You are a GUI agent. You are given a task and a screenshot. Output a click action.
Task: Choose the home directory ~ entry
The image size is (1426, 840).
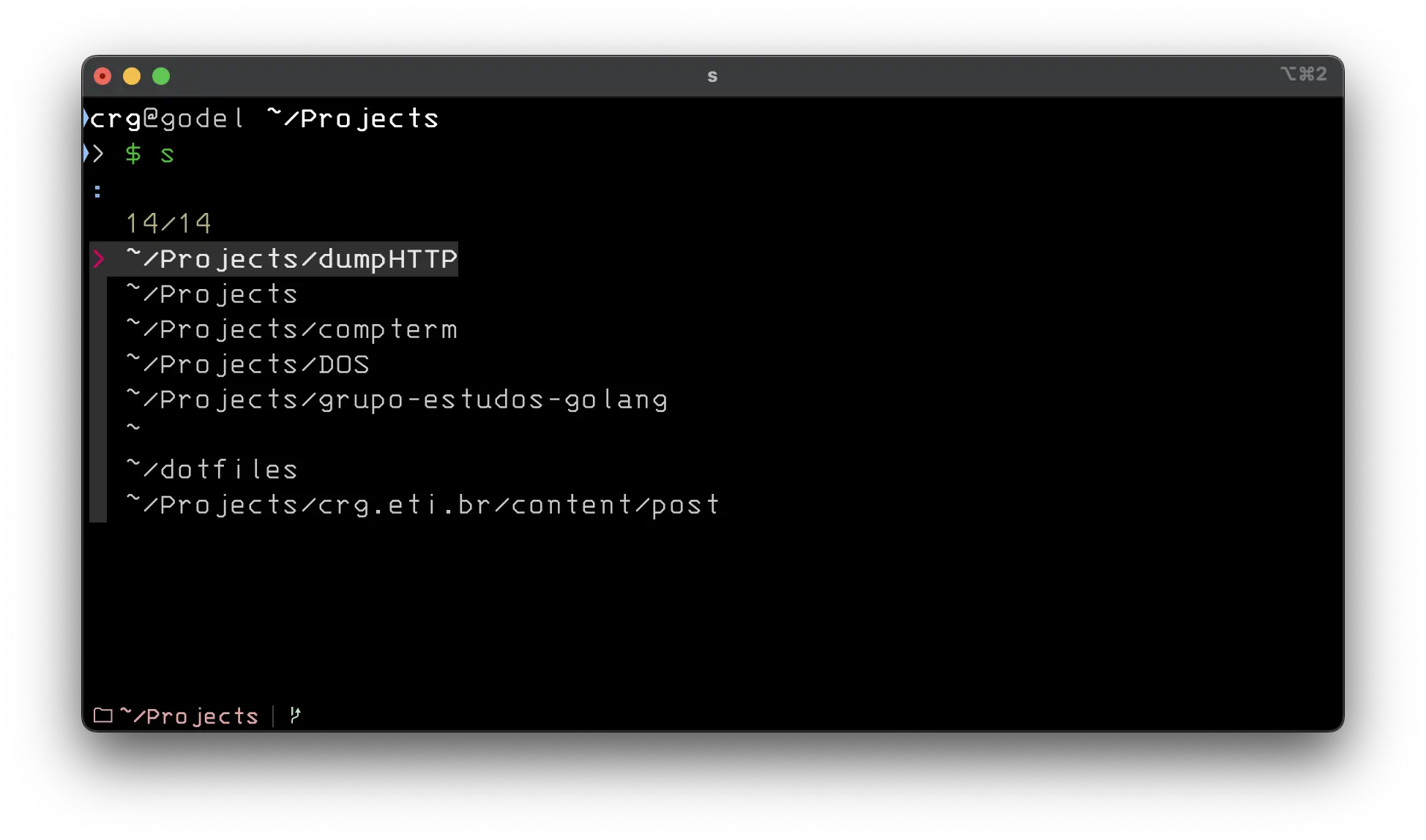pos(133,427)
